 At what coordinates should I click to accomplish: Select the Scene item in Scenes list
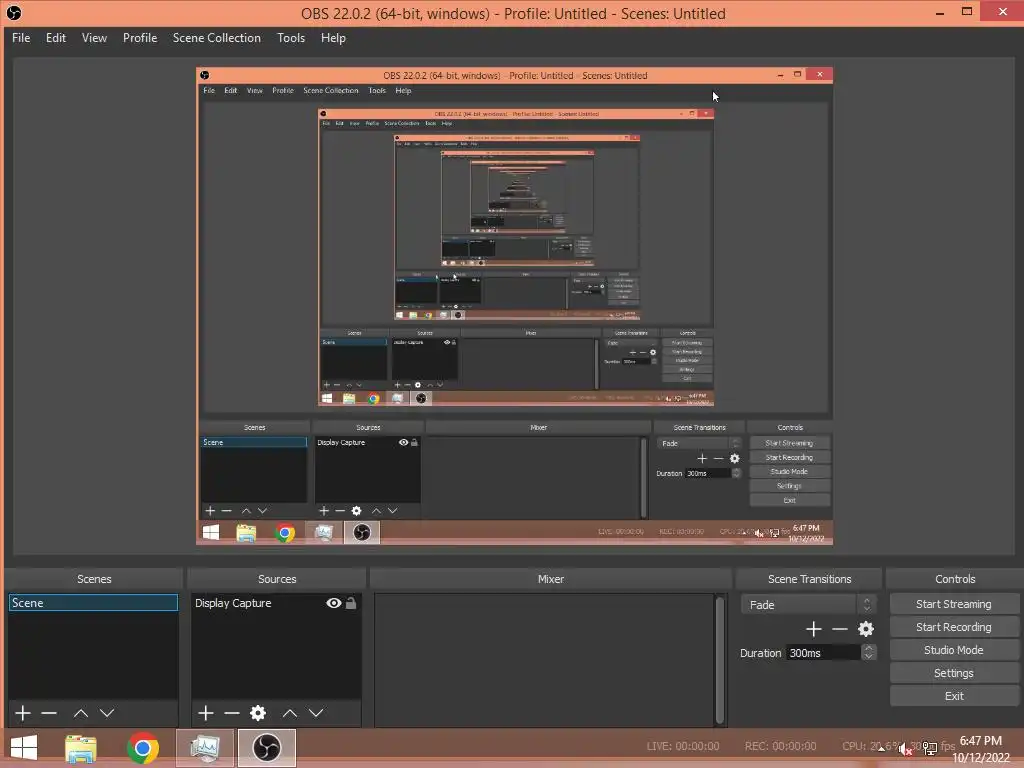(93, 603)
